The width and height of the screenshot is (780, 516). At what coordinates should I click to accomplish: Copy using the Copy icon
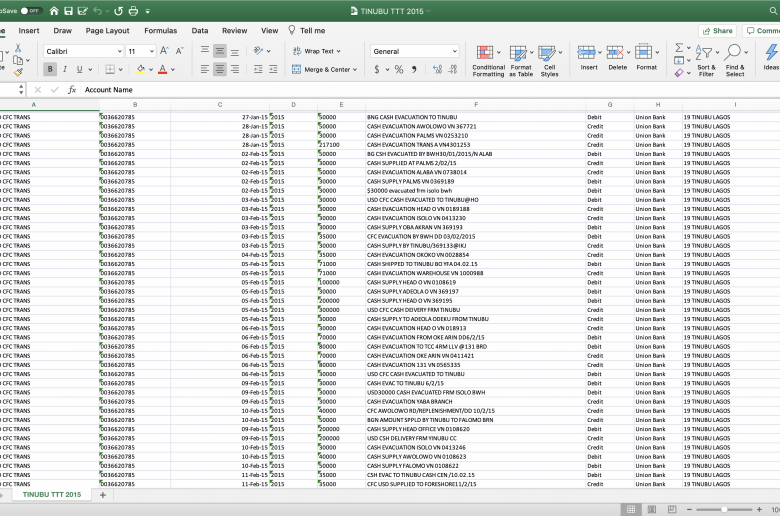pos(18,60)
